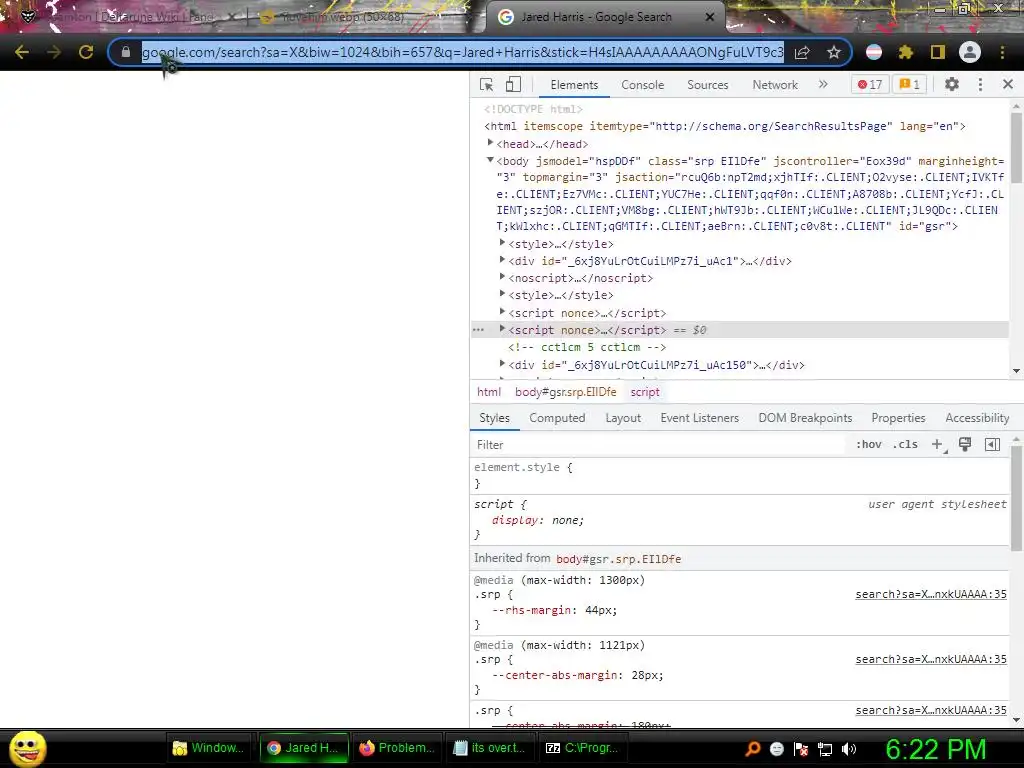This screenshot has width=1024, height=768.
Task: Click the share page icon in address bar
Action: (x=802, y=52)
